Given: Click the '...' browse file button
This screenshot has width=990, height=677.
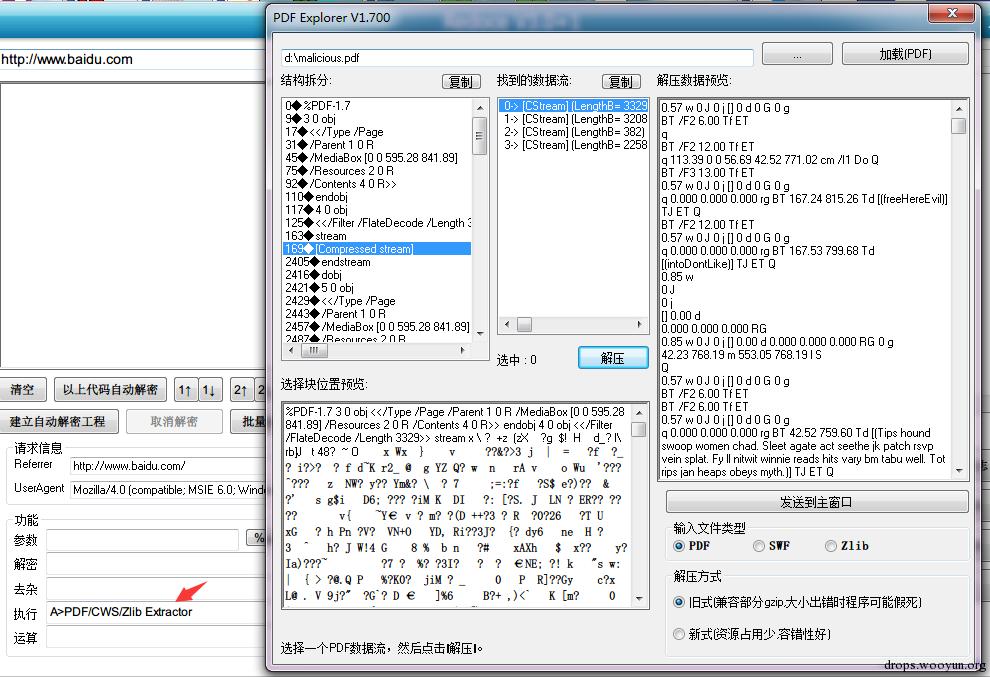Looking at the screenshot, I should [796, 55].
